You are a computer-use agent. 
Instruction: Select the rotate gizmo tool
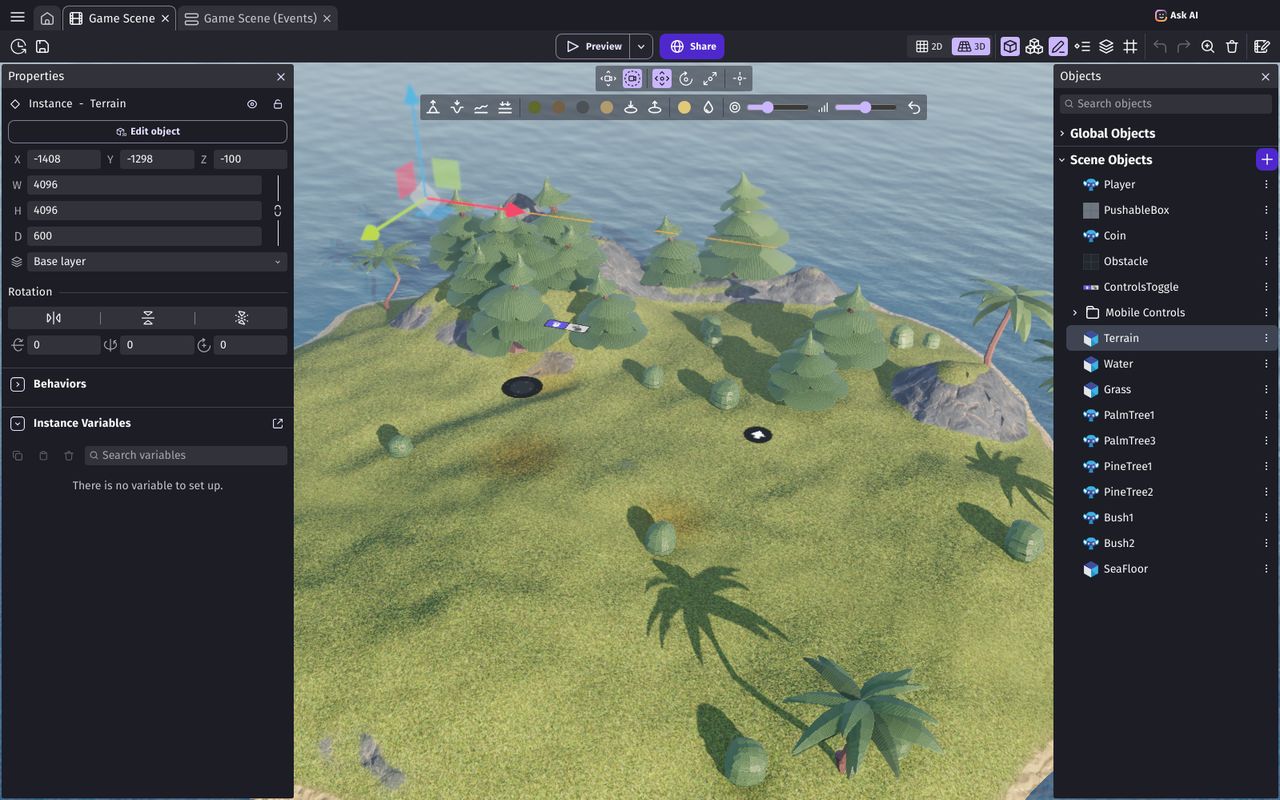686,78
